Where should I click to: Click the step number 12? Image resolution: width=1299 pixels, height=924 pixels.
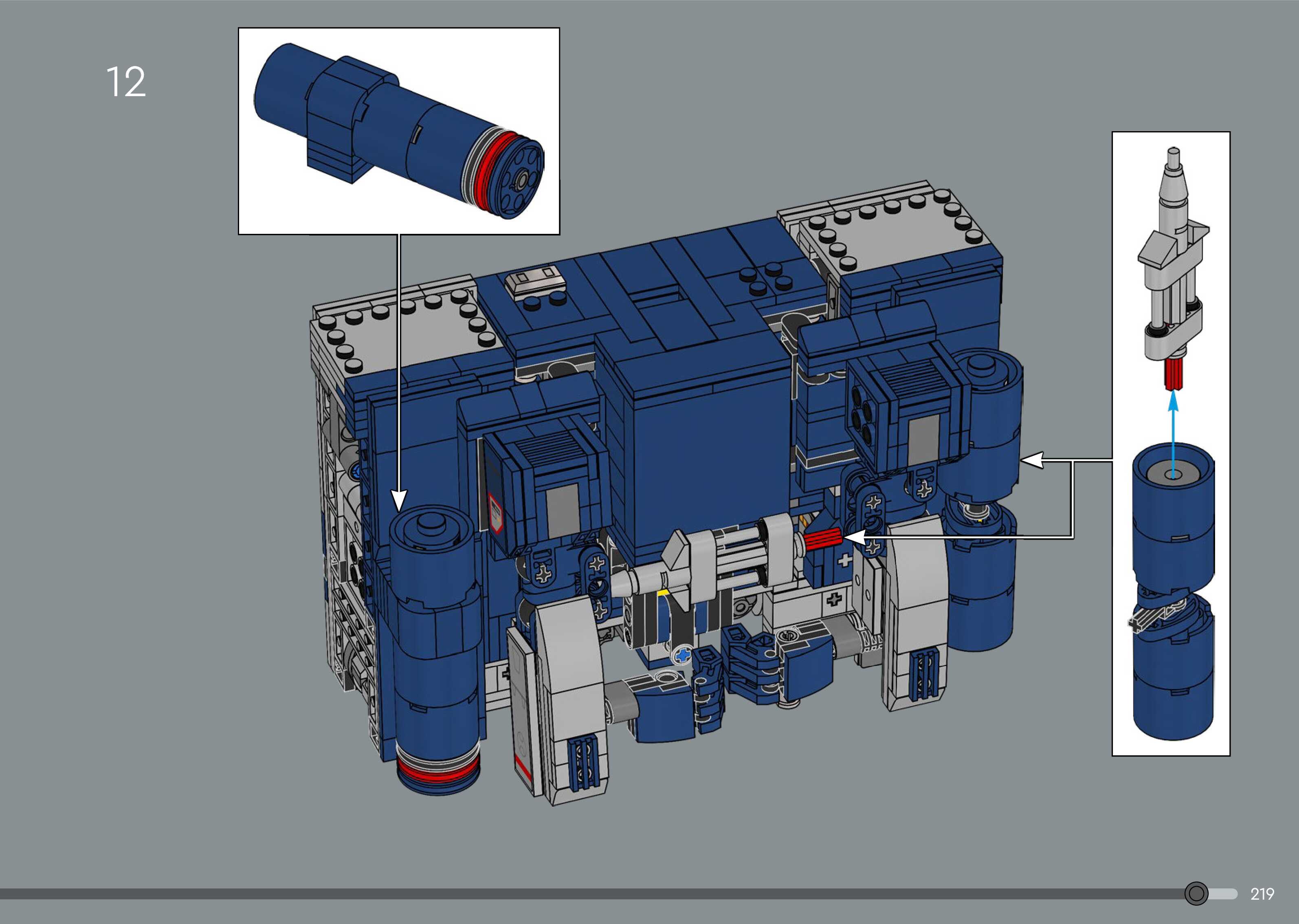point(126,82)
